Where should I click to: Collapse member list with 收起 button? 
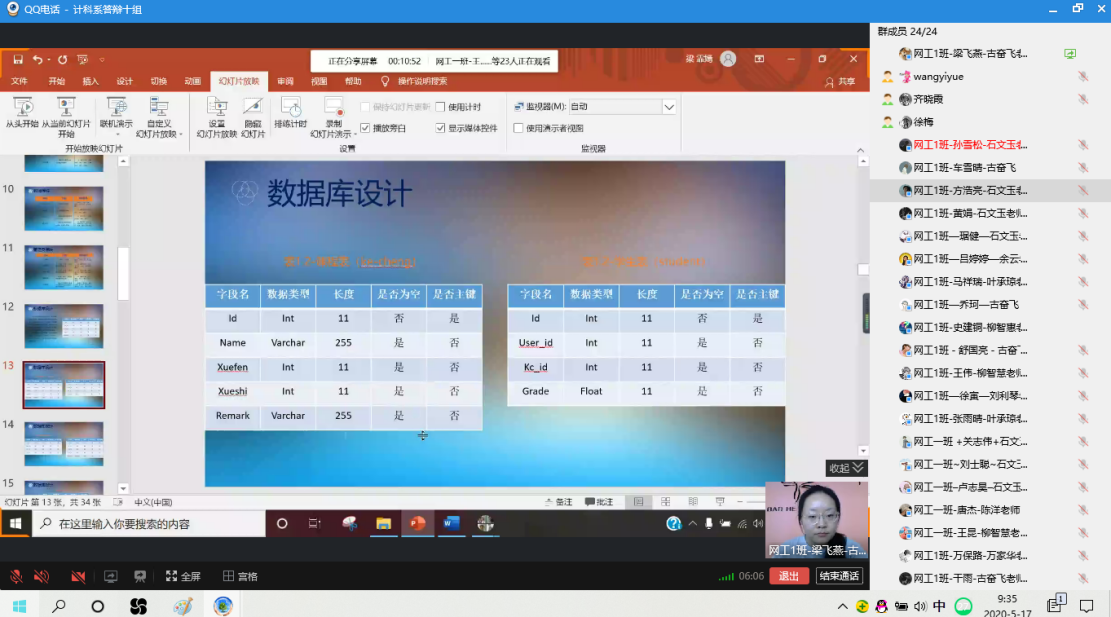click(x=845, y=468)
